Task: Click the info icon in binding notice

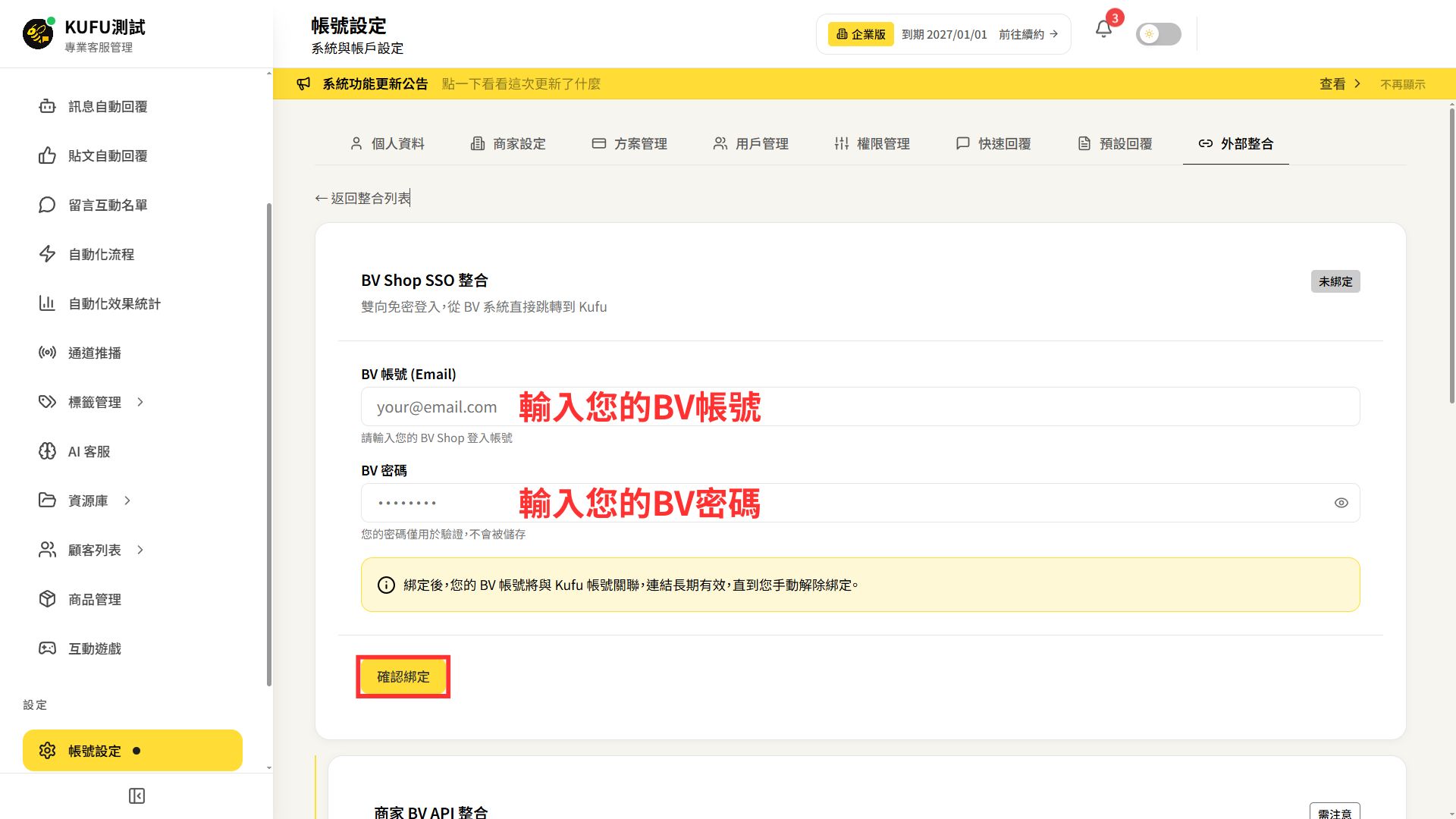Action: (x=386, y=585)
